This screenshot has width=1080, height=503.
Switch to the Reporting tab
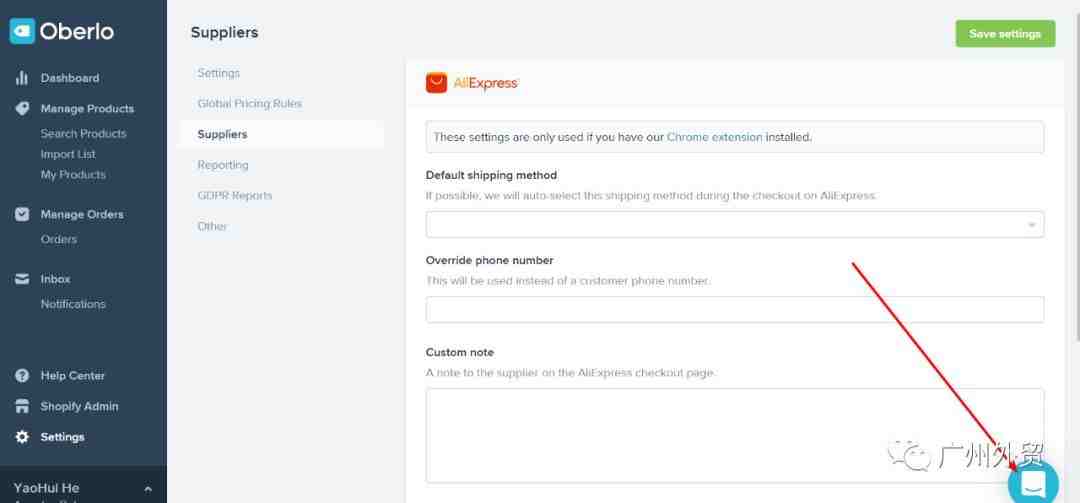tap(222, 165)
